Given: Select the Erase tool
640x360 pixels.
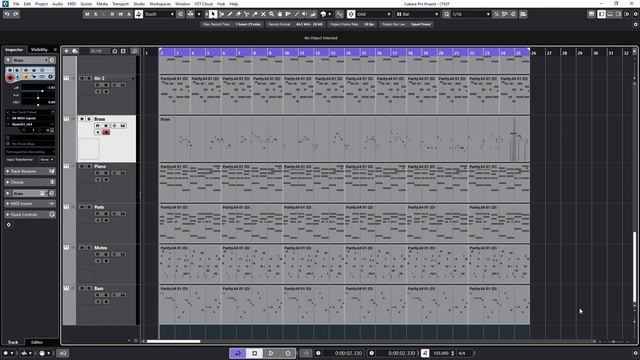Looking at the screenshot, I should click(x=238, y=14).
